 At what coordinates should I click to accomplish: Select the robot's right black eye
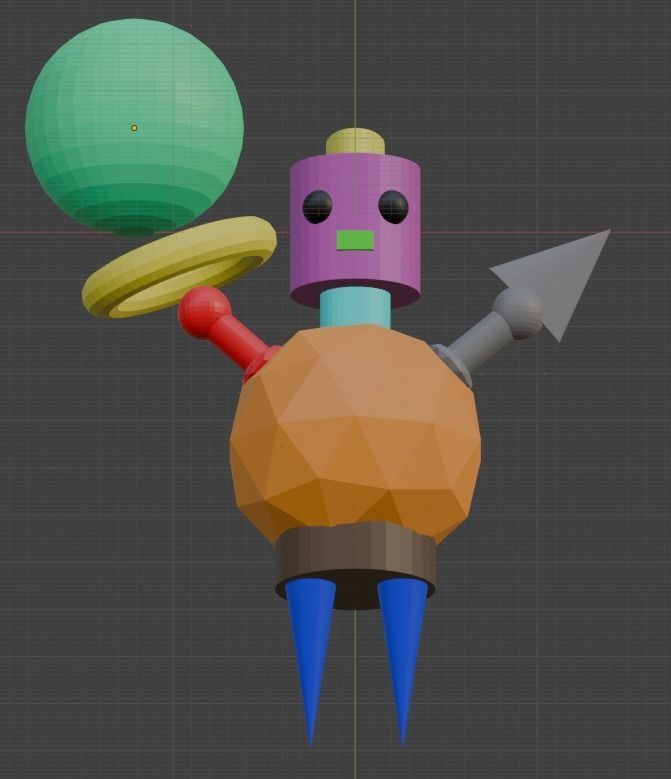(393, 207)
